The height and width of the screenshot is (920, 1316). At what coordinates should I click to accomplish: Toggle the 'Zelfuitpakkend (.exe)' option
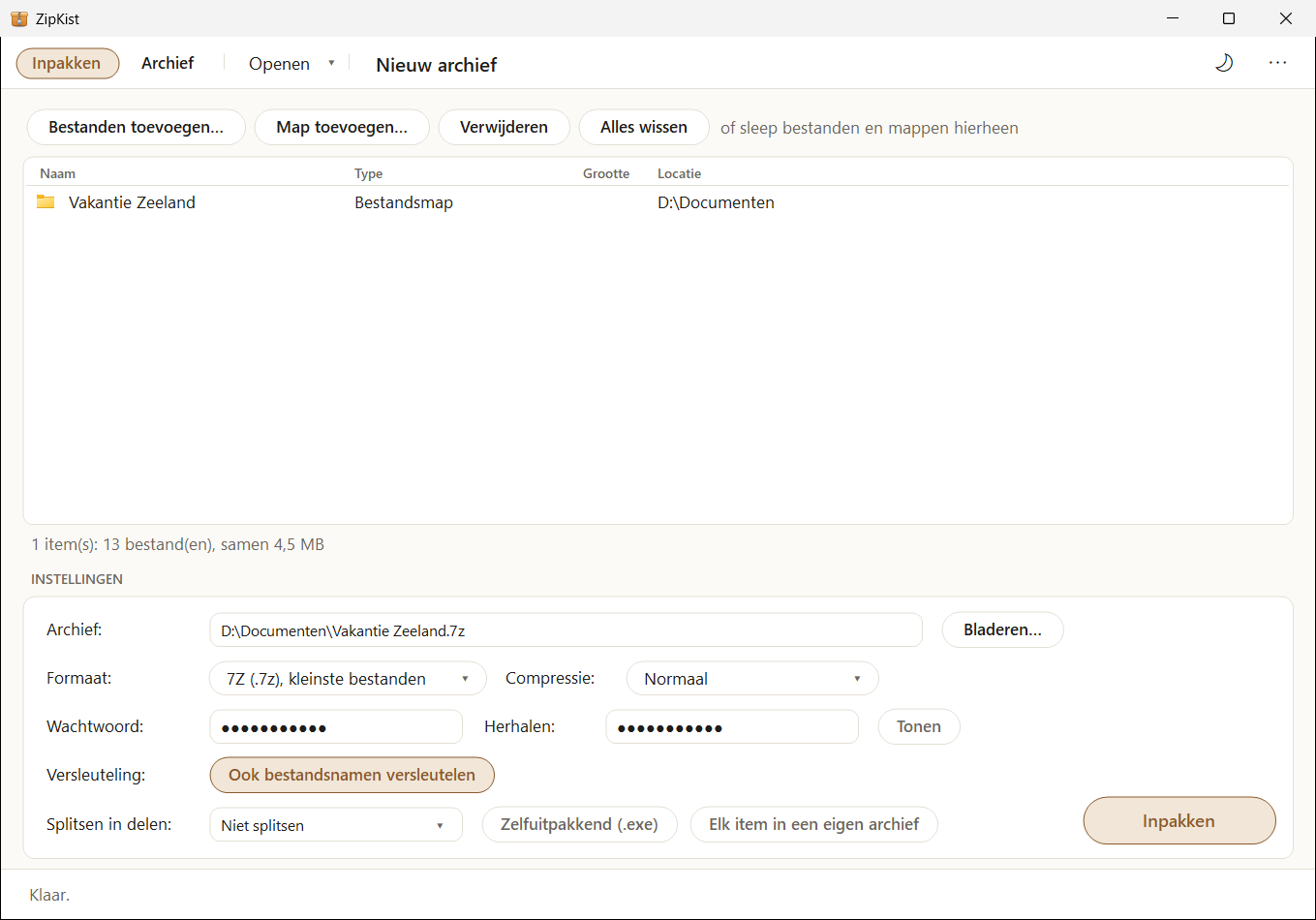pos(579,824)
